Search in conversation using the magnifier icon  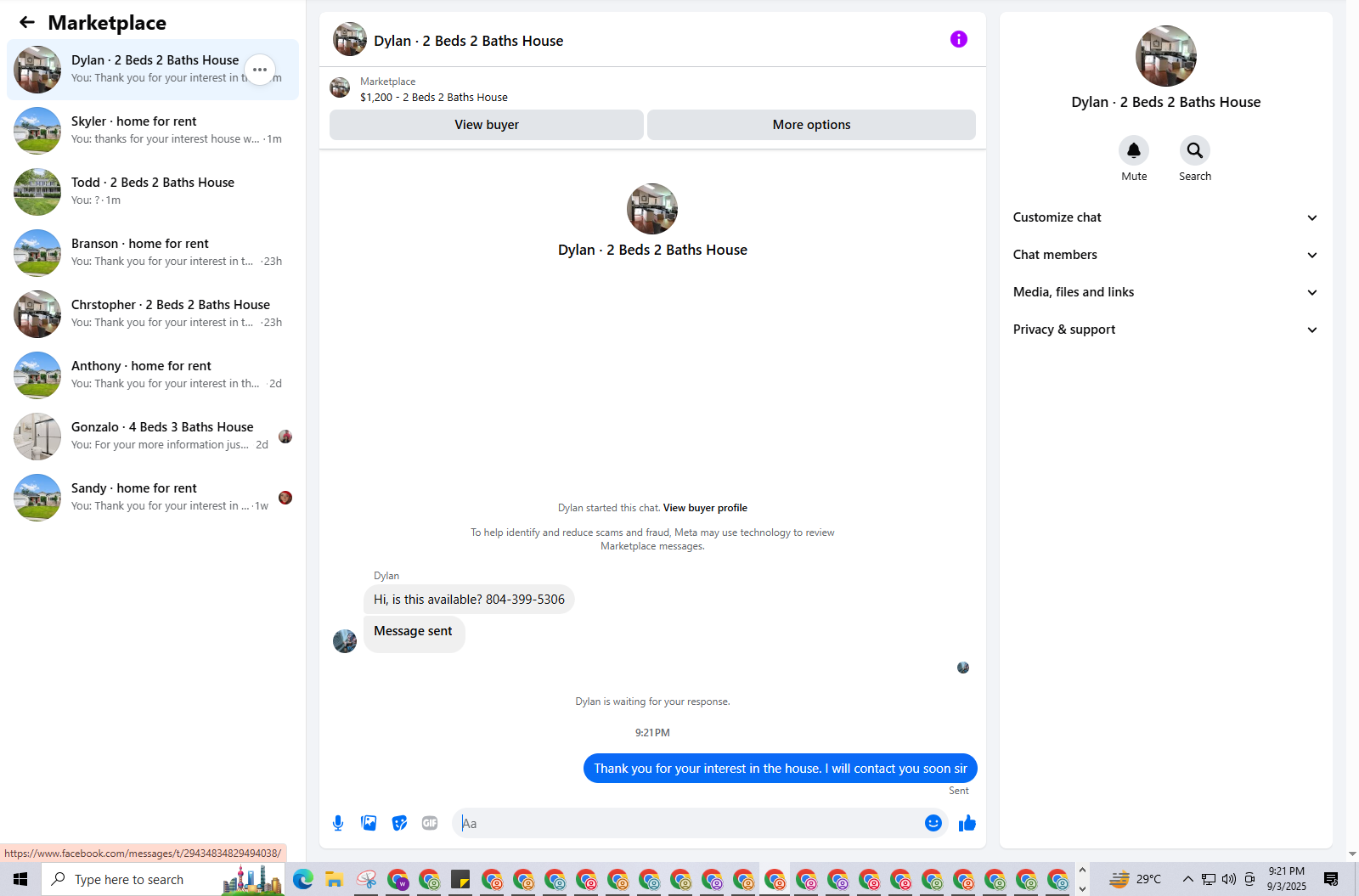(x=1195, y=150)
